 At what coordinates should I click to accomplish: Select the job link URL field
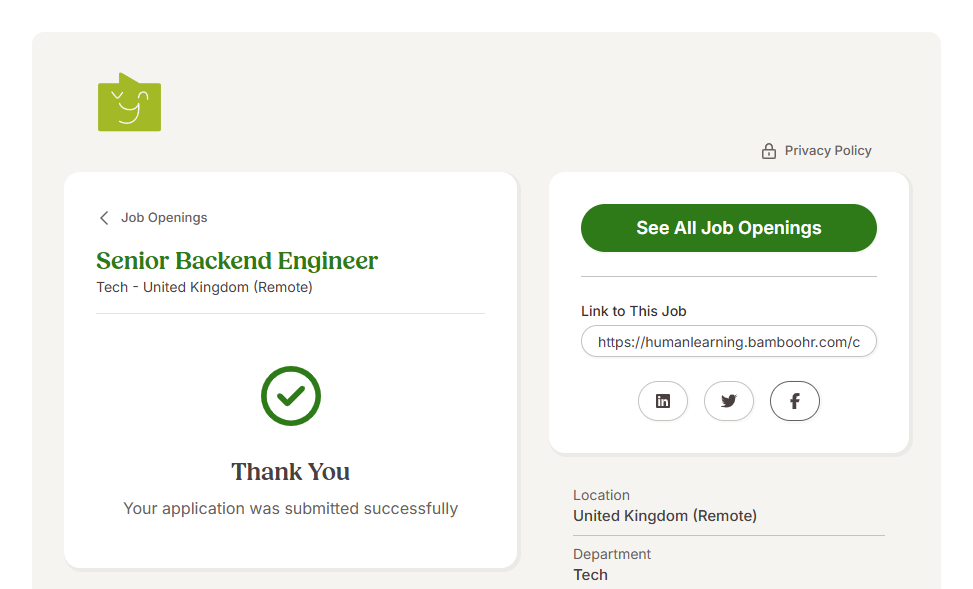pyautogui.click(x=728, y=341)
